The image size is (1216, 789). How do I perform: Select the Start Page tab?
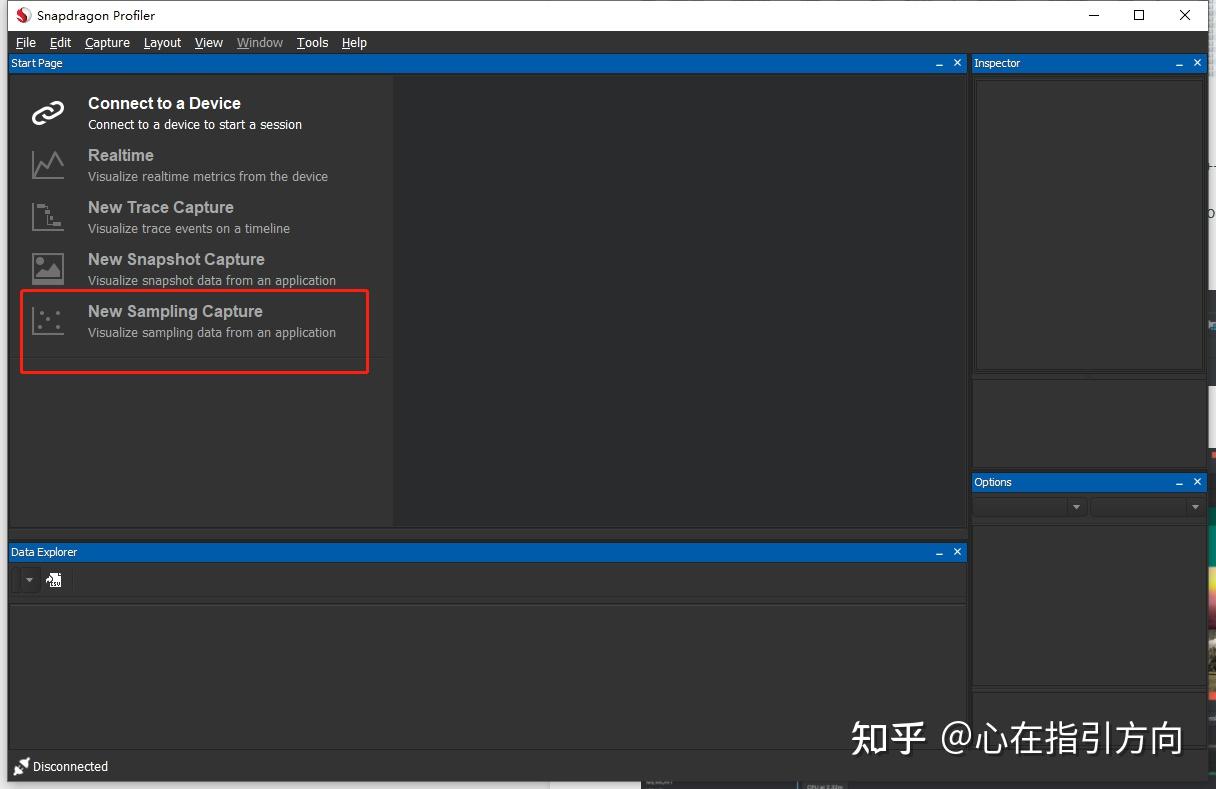[36, 62]
